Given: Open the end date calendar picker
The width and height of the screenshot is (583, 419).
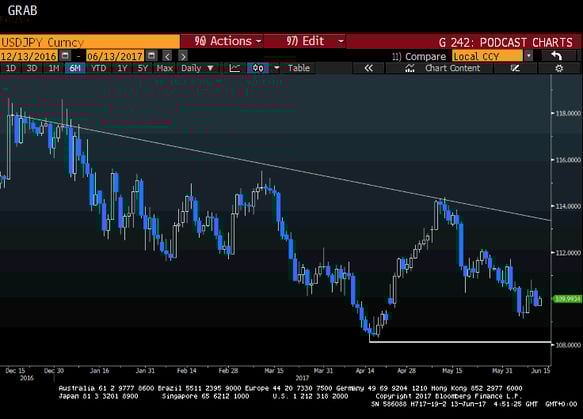Looking at the screenshot, I should [x=151, y=56].
